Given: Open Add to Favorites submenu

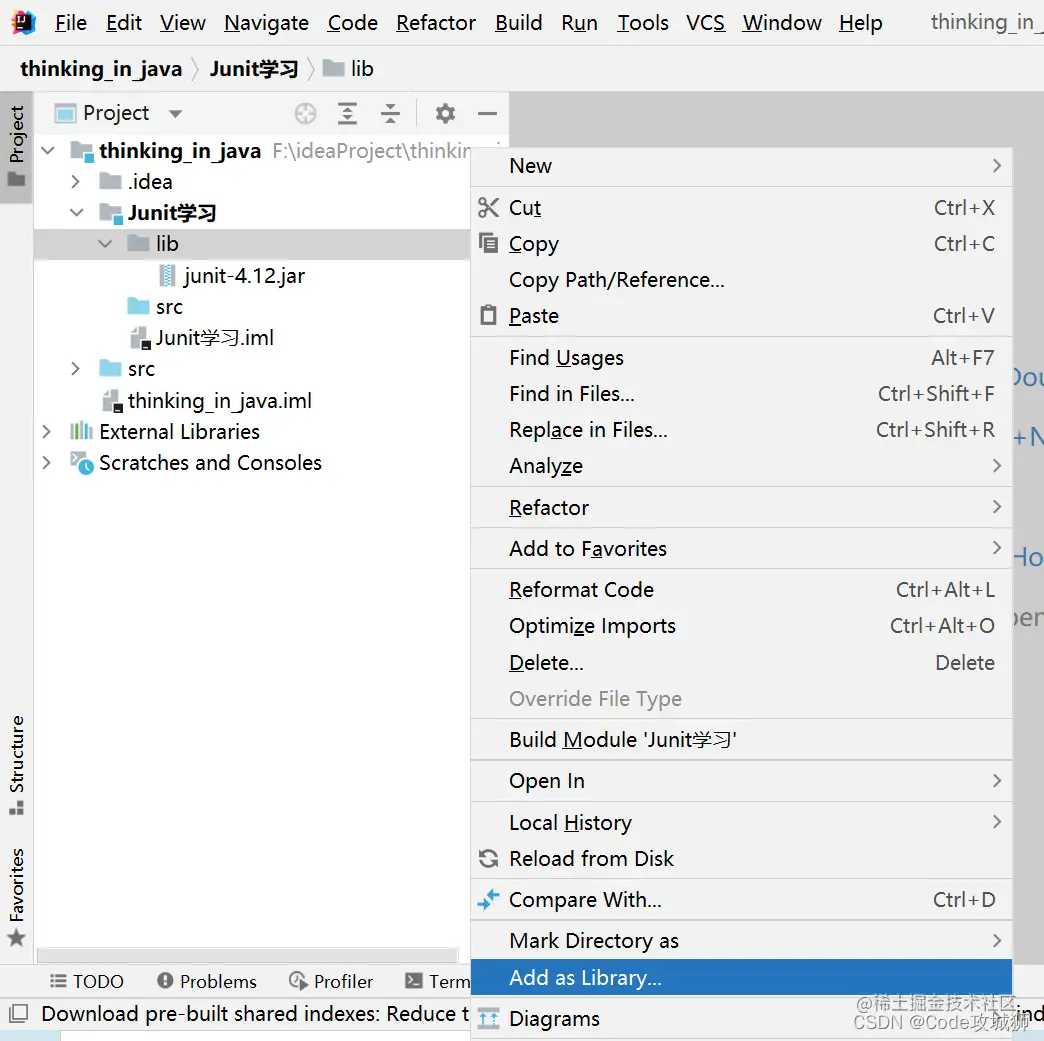Looking at the screenshot, I should 741,548.
